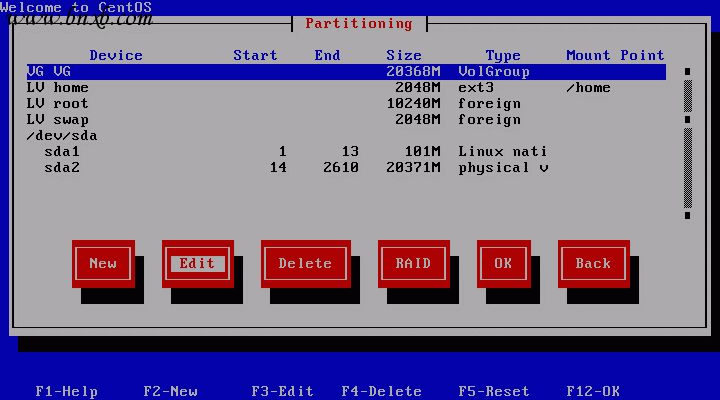Click the Device column header
The width and height of the screenshot is (720, 400).
[116, 56]
